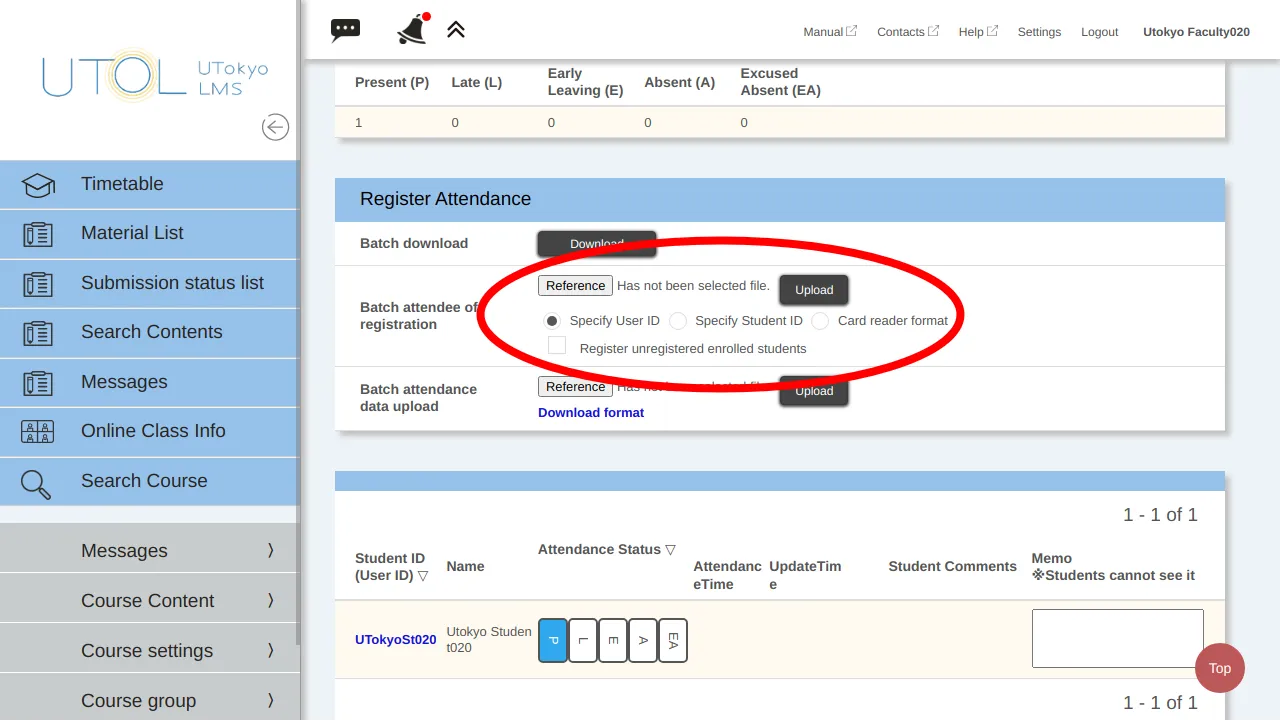Expand the Course settings submenu

(270, 651)
